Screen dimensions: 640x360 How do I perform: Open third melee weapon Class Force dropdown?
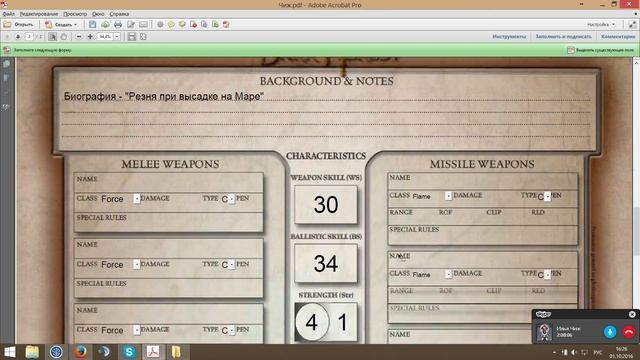click(x=137, y=330)
